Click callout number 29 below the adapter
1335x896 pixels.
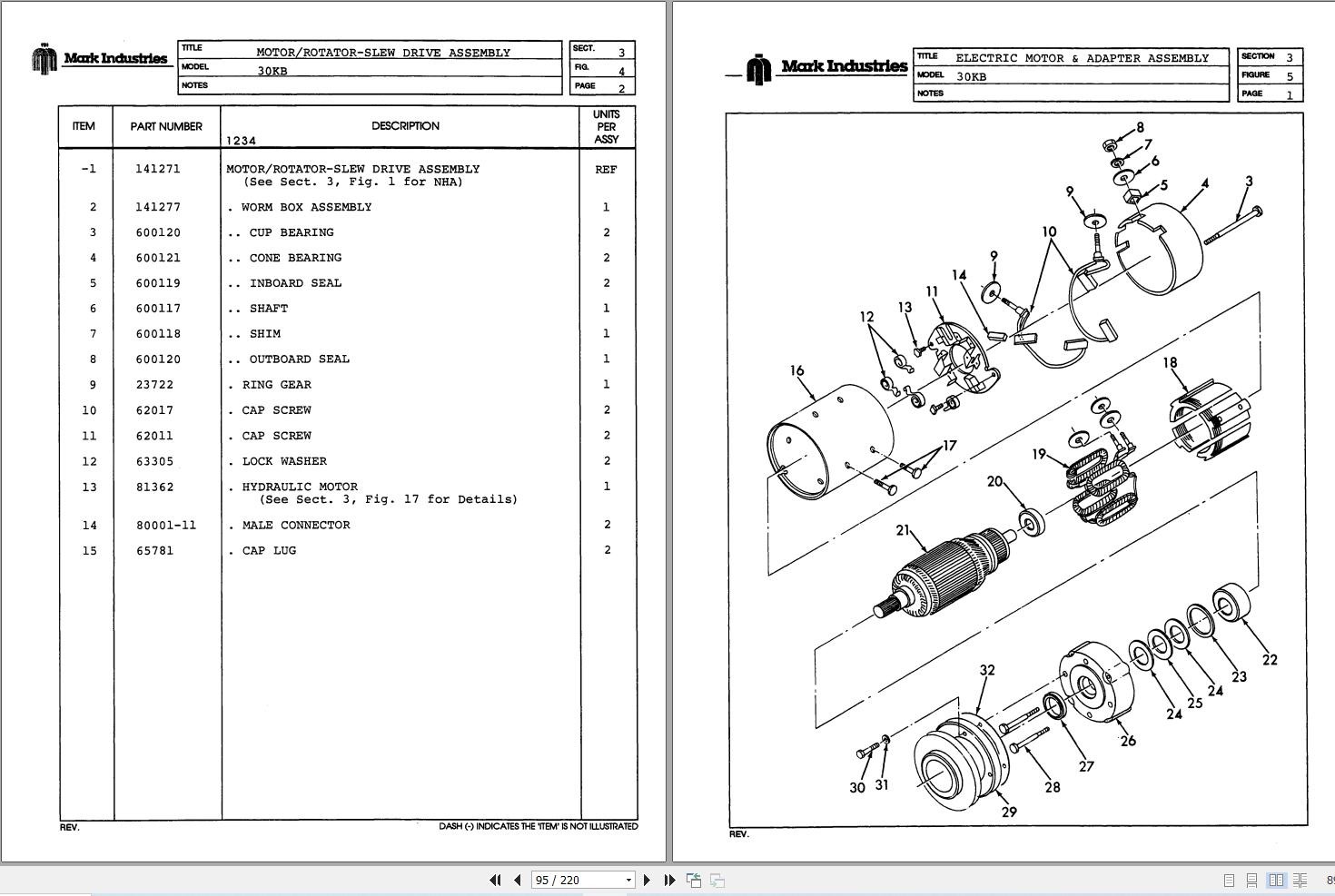click(x=1009, y=812)
